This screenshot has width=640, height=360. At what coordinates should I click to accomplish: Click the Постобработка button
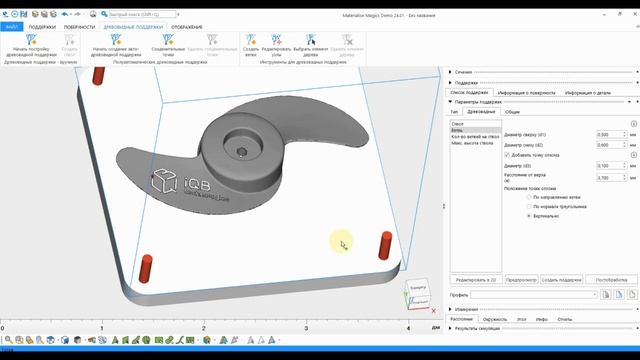611,280
